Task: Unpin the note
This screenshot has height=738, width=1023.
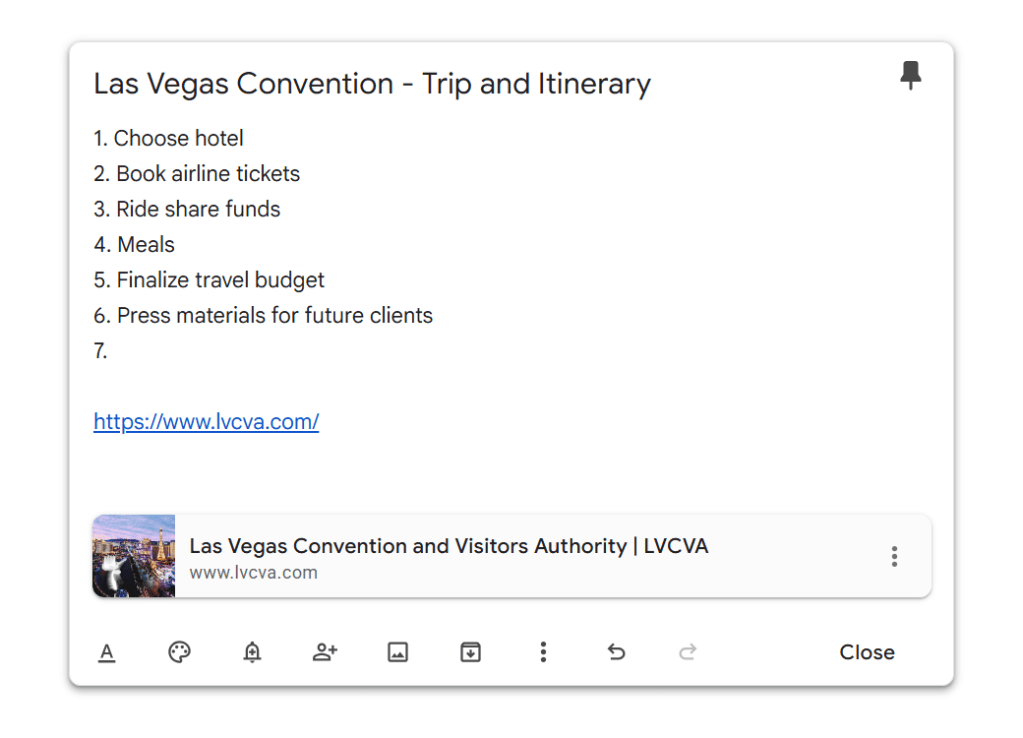Action: [911, 75]
